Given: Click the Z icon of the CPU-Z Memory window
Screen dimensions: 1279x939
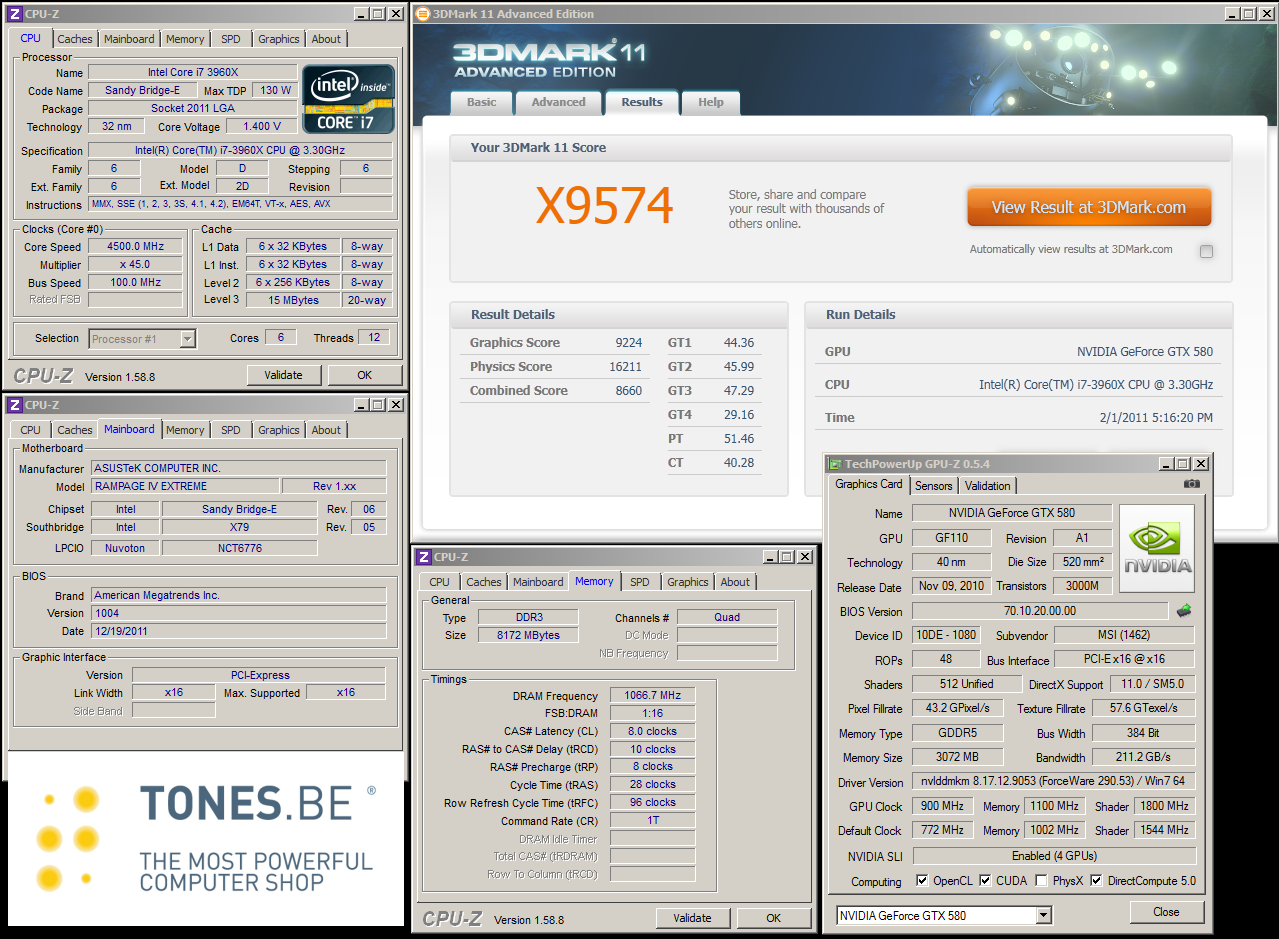Looking at the screenshot, I should pyautogui.click(x=424, y=557).
